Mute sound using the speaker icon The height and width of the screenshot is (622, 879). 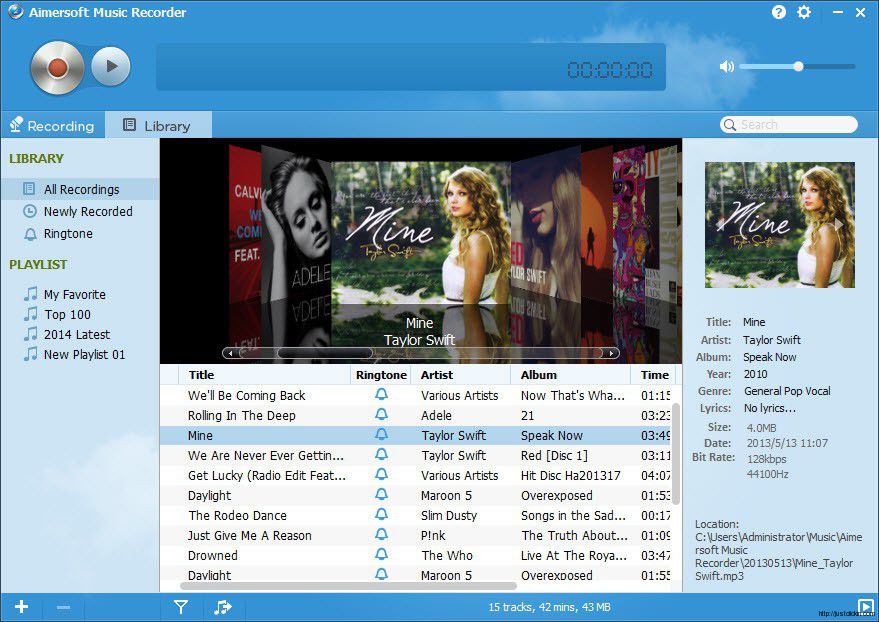pos(727,67)
